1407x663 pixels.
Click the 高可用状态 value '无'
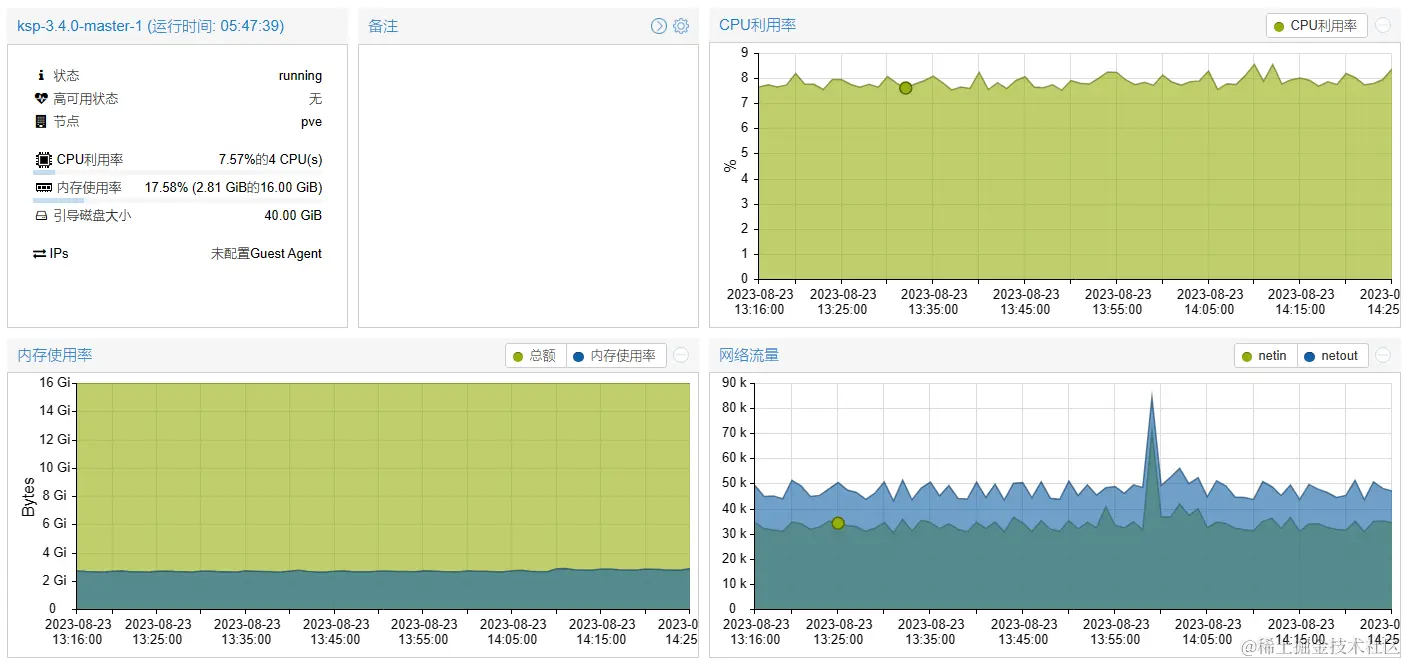[x=316, y=98]
